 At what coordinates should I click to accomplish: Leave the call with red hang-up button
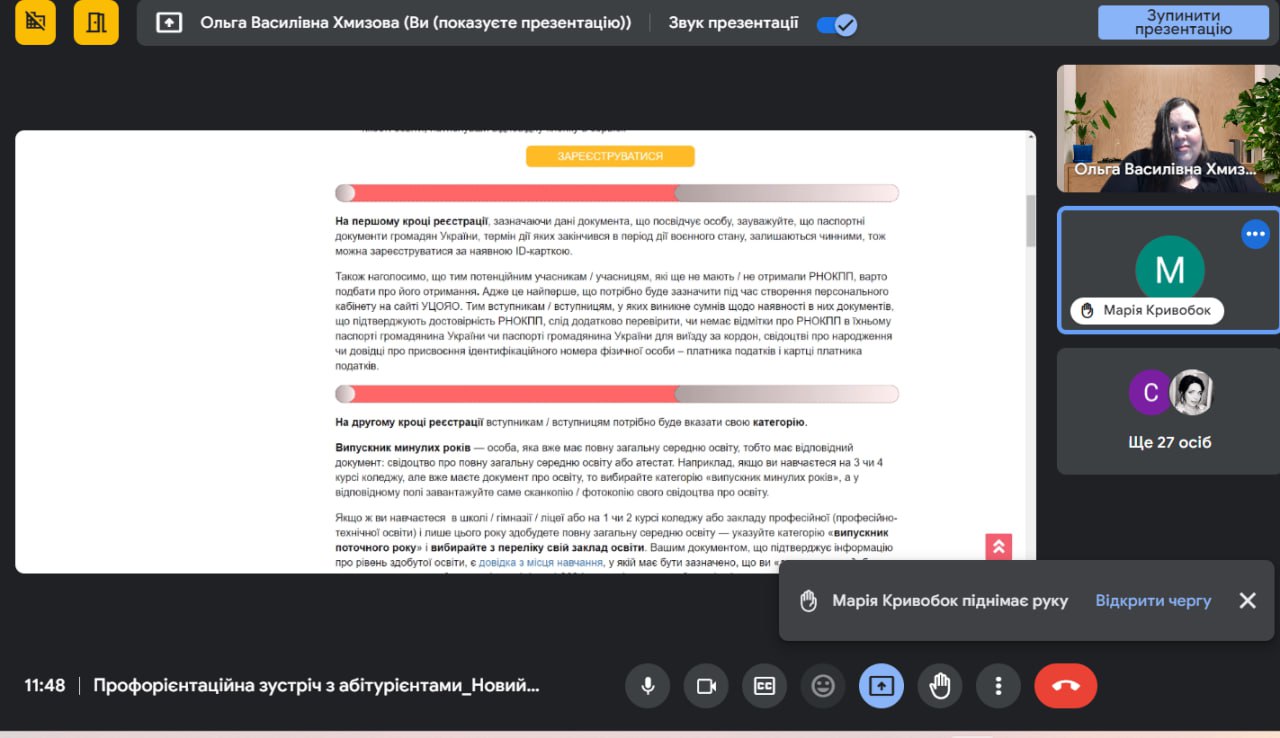click(x=1066, y=686)
